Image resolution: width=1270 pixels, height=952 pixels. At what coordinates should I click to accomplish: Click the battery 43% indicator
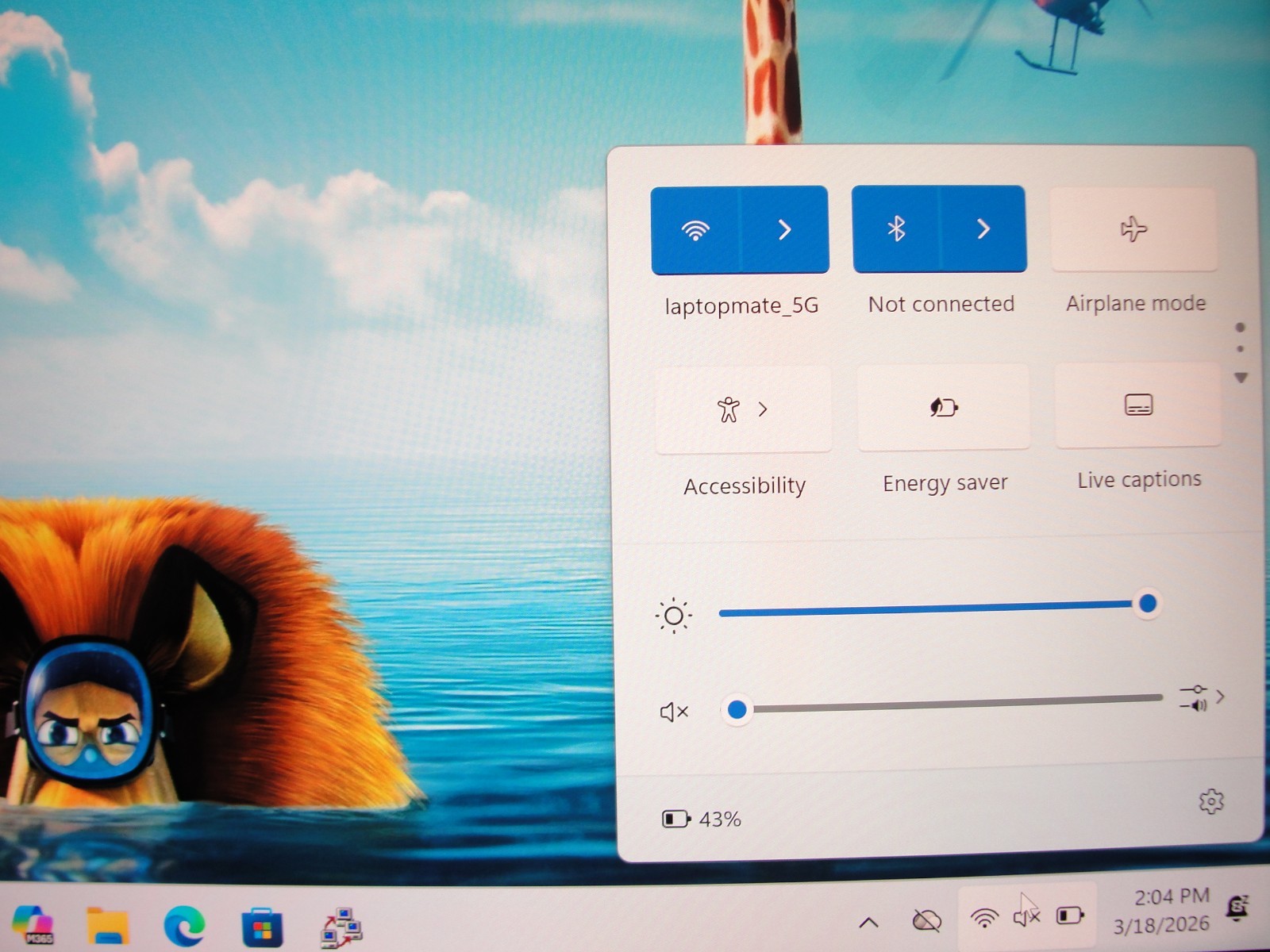click(702, 819)
